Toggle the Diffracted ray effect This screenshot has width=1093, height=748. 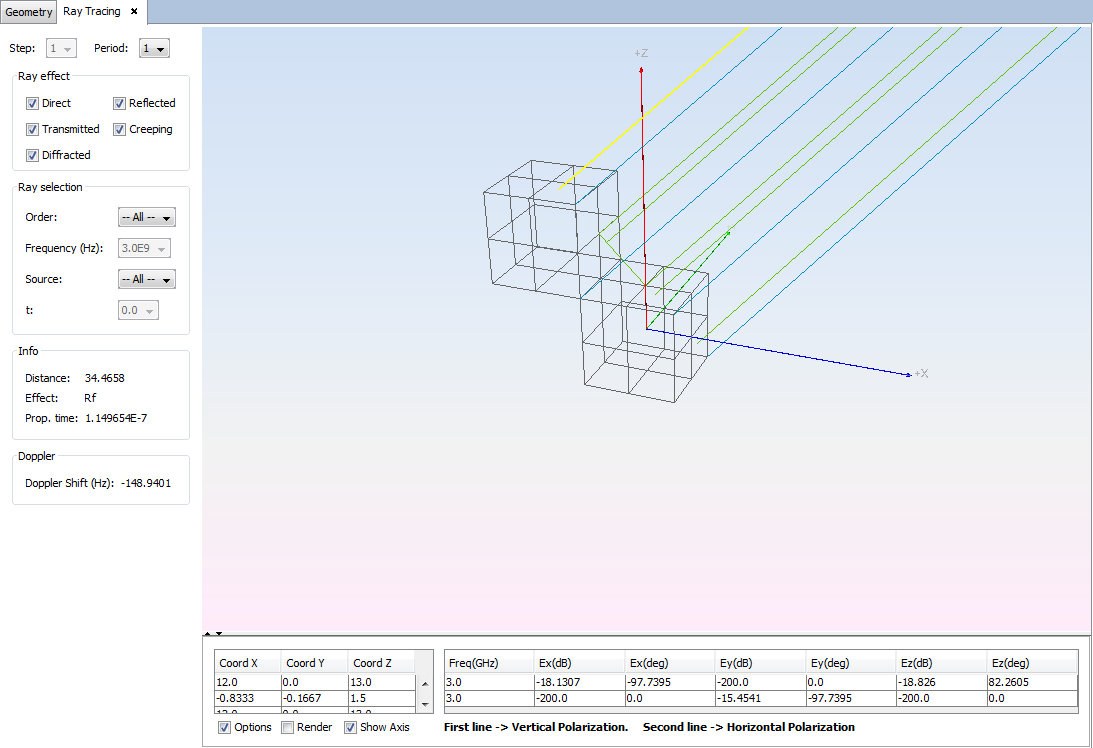coord(33,155)
